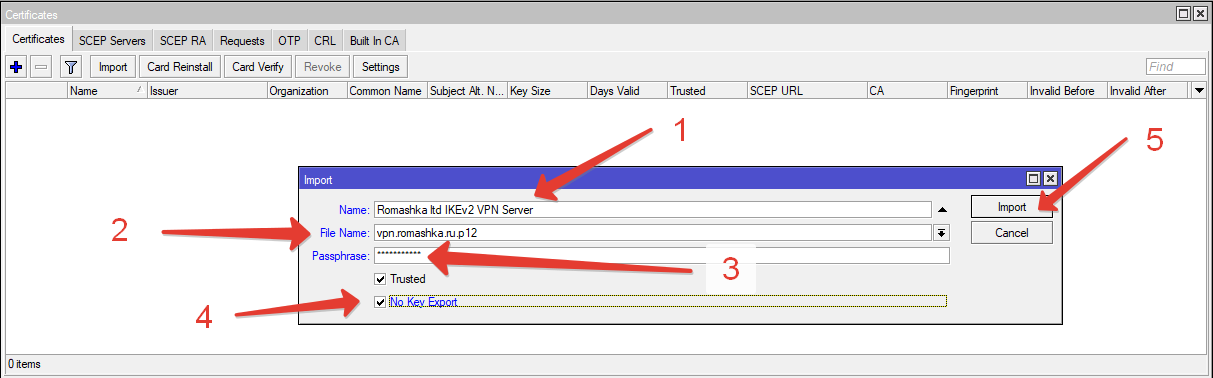The image size is (1213, 378).
Task: Sort by Days Valid column header
Action: click(x=627, y=90)
